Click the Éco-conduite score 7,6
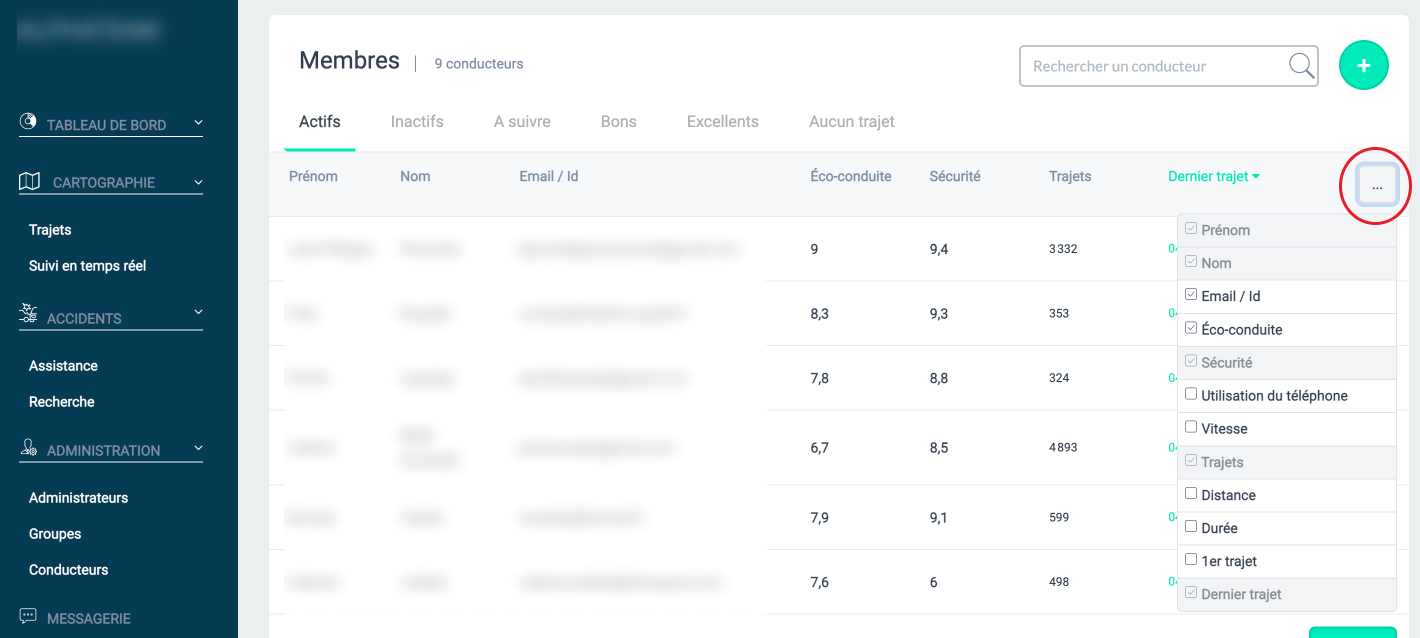1420x638 pixels. coord(819,582)
